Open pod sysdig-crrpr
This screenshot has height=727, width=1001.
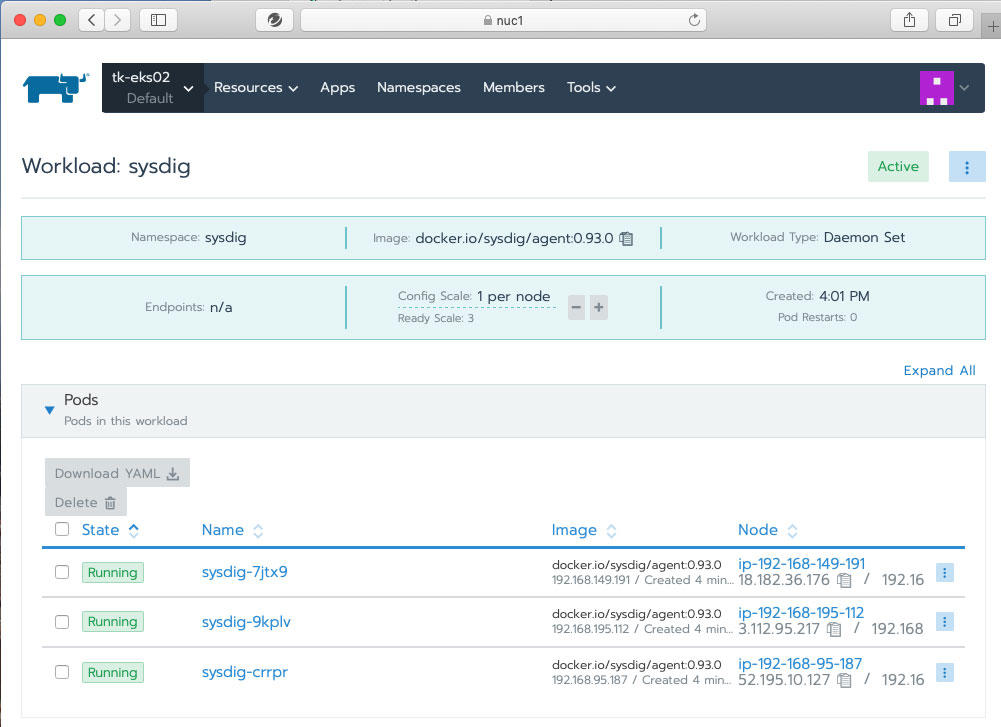tap(245, 672)
